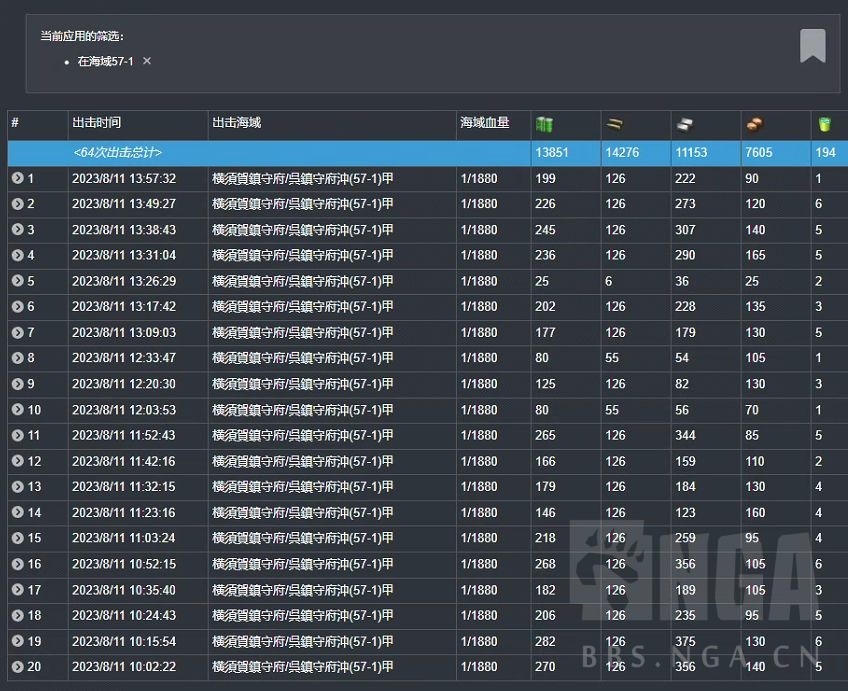848x691 pixels.
Task: Expand the row 20 sortie entry
Action: [18, 667]
